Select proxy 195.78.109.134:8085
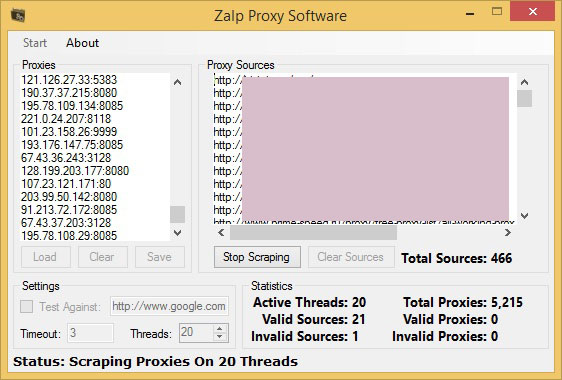Screen dimensions: 562x380 coord(72,106)
